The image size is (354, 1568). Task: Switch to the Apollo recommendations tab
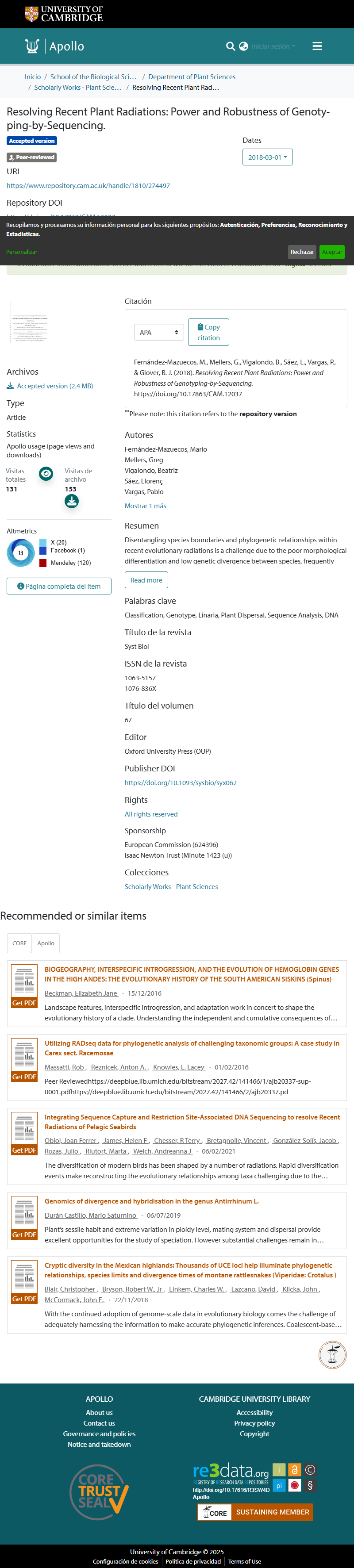(46, 943)
